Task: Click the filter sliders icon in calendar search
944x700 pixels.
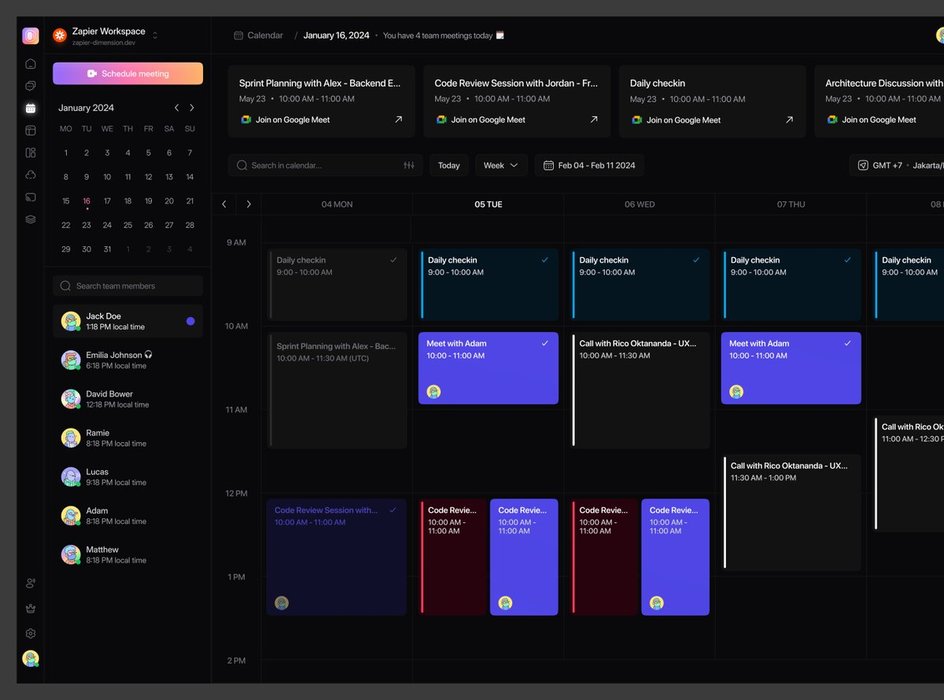Action: click(409, 165)
